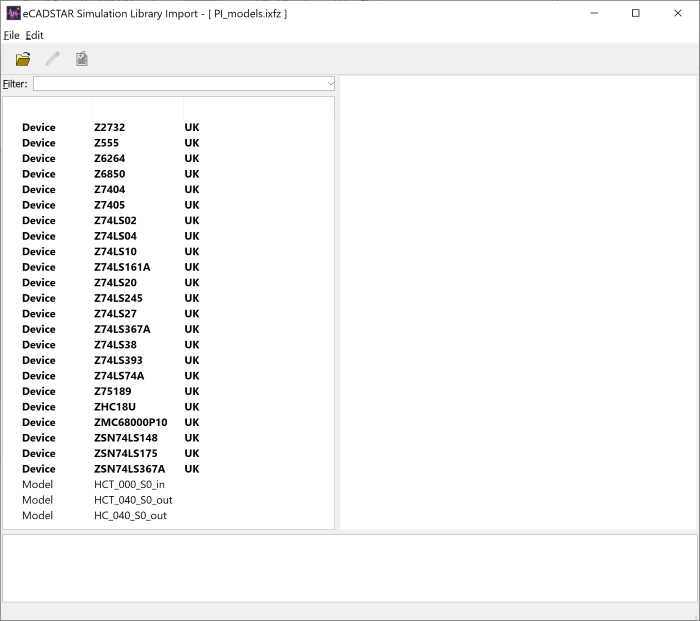Viewport: 700px width, 621px height.
Task: Open the Edit menu
Action: pos(34,35)
